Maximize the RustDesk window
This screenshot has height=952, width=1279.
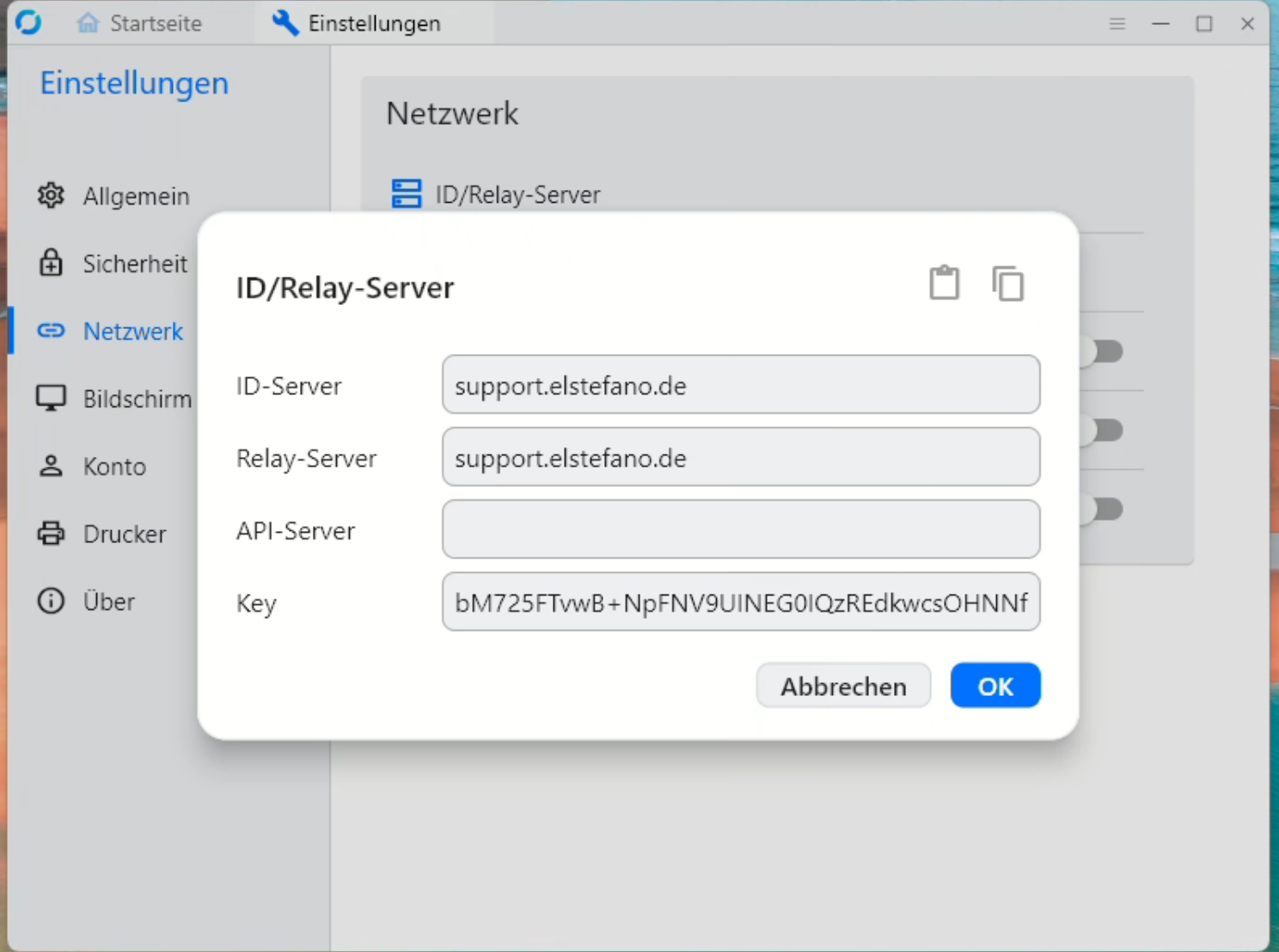coord(1204,23)
